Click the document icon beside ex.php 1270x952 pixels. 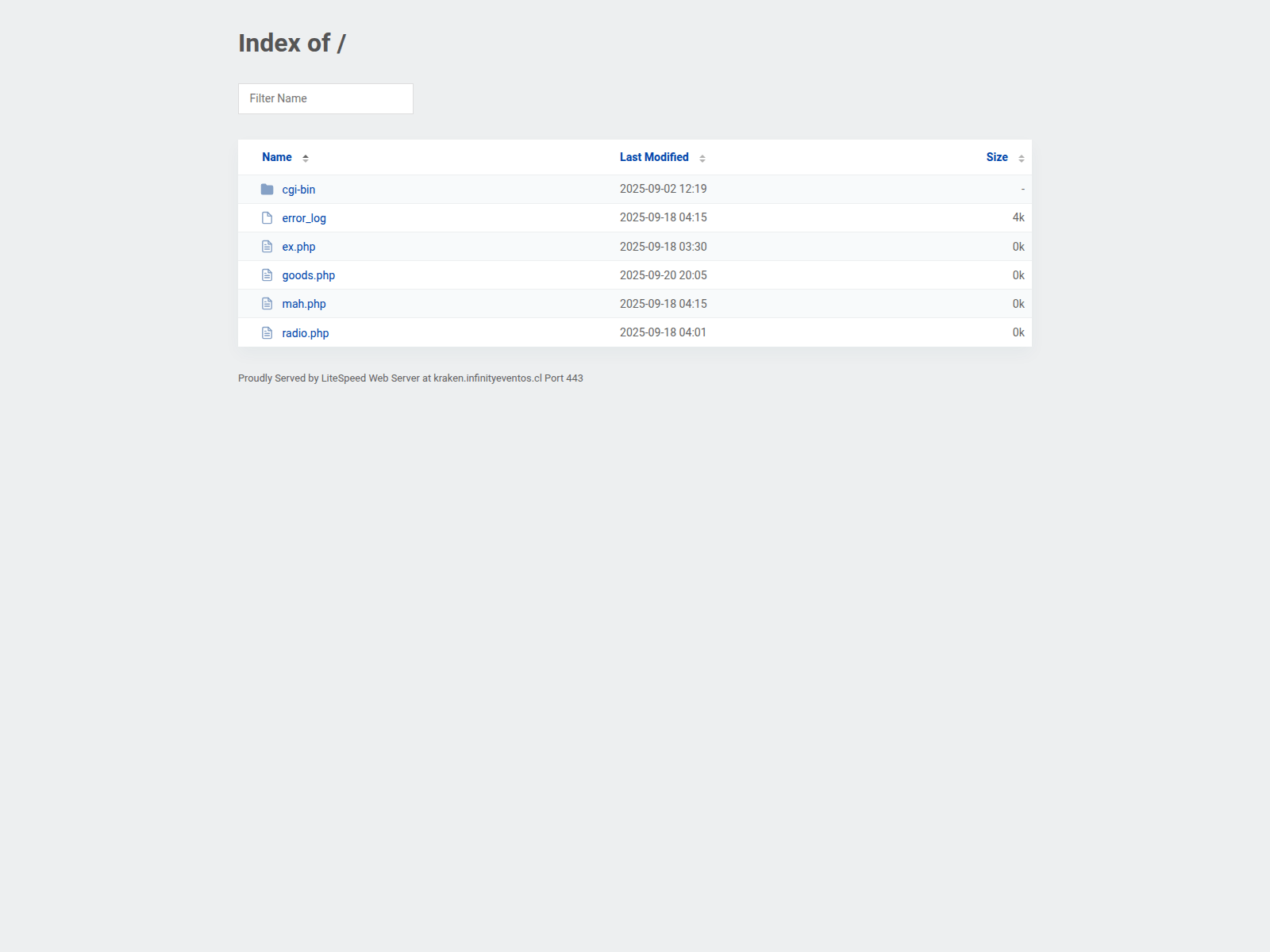pos(267,246)
